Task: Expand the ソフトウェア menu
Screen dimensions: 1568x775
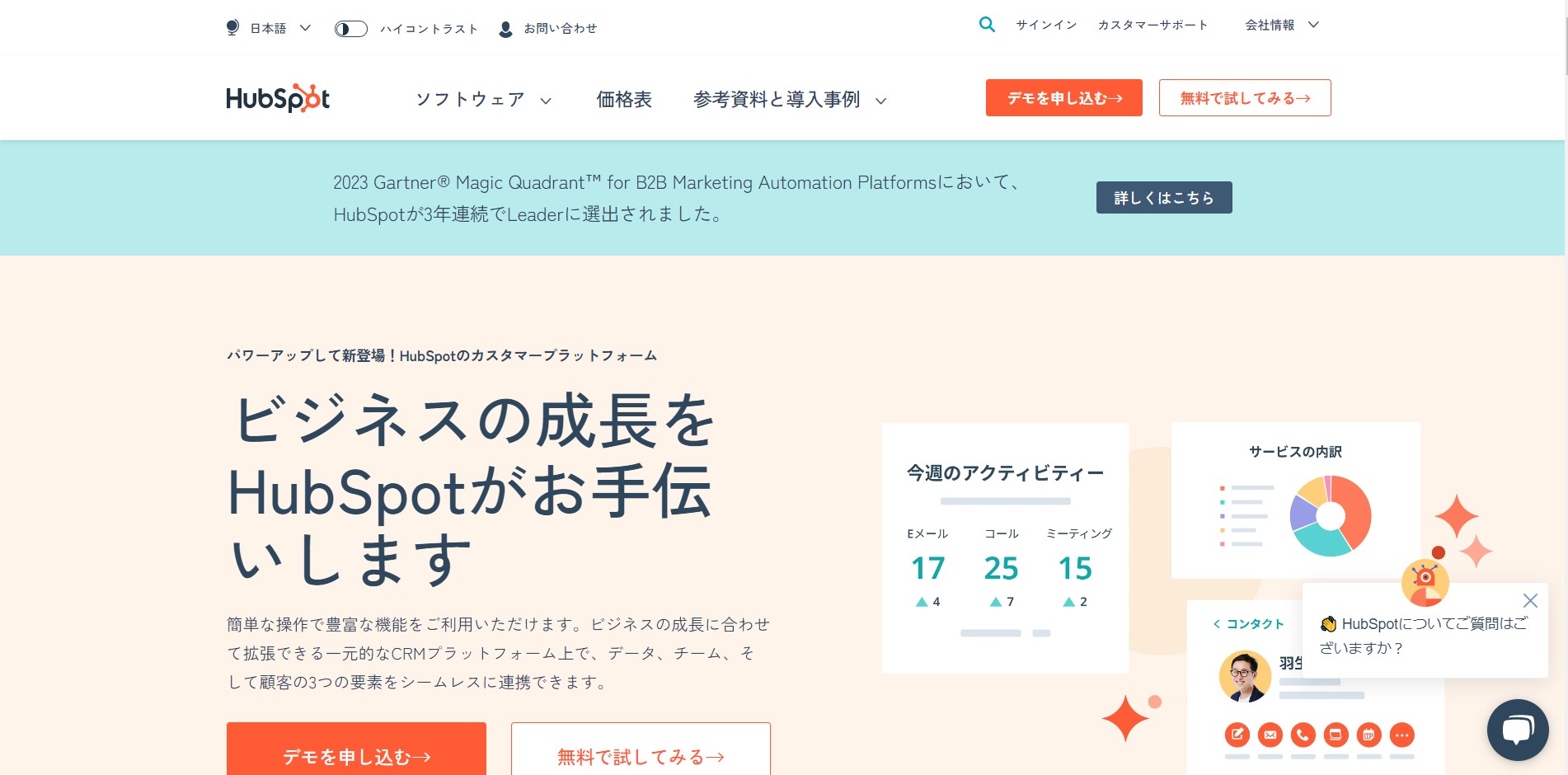Action: 483,100
